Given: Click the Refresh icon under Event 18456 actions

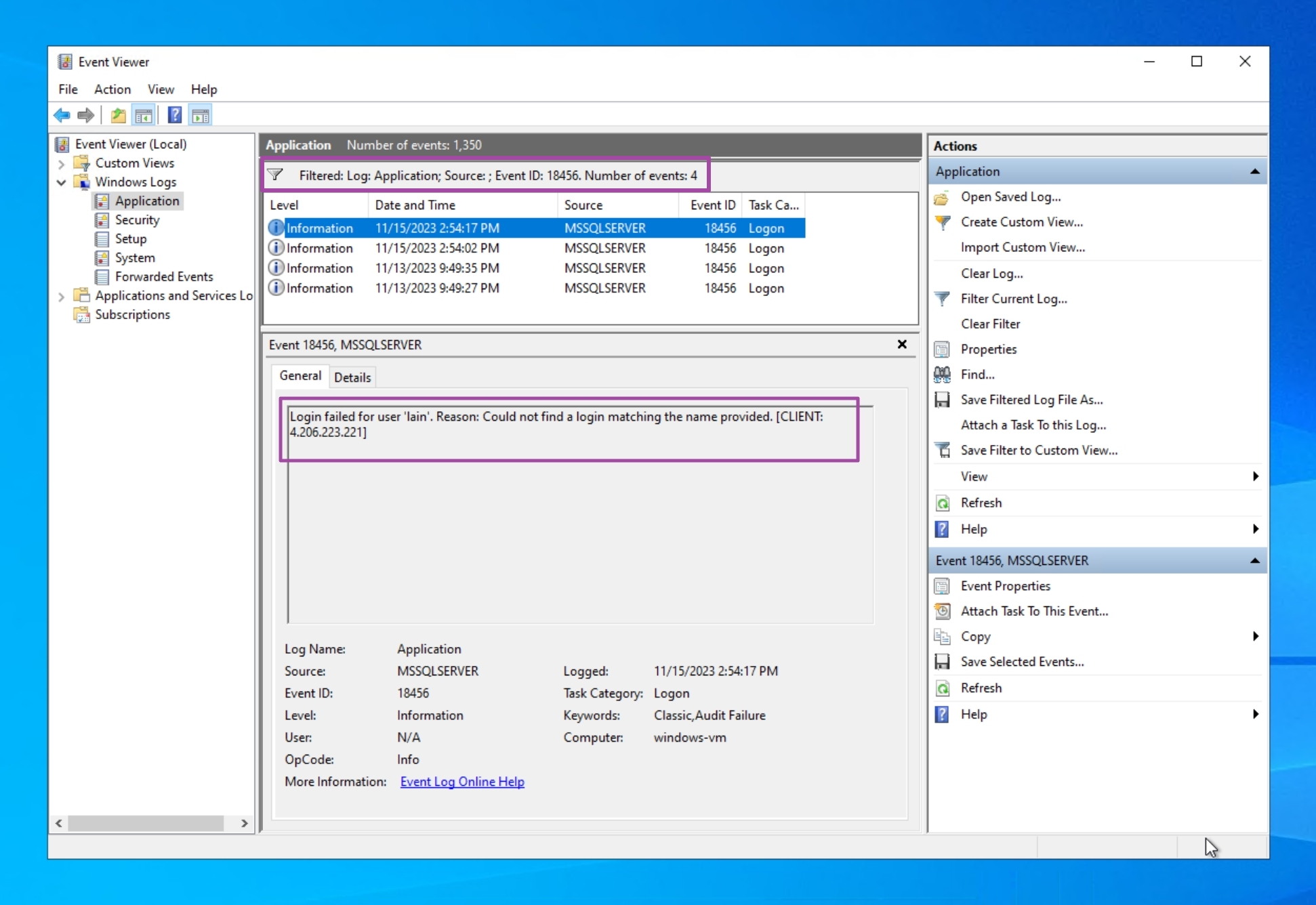Looking at the screenshot, I should (942, 688).
